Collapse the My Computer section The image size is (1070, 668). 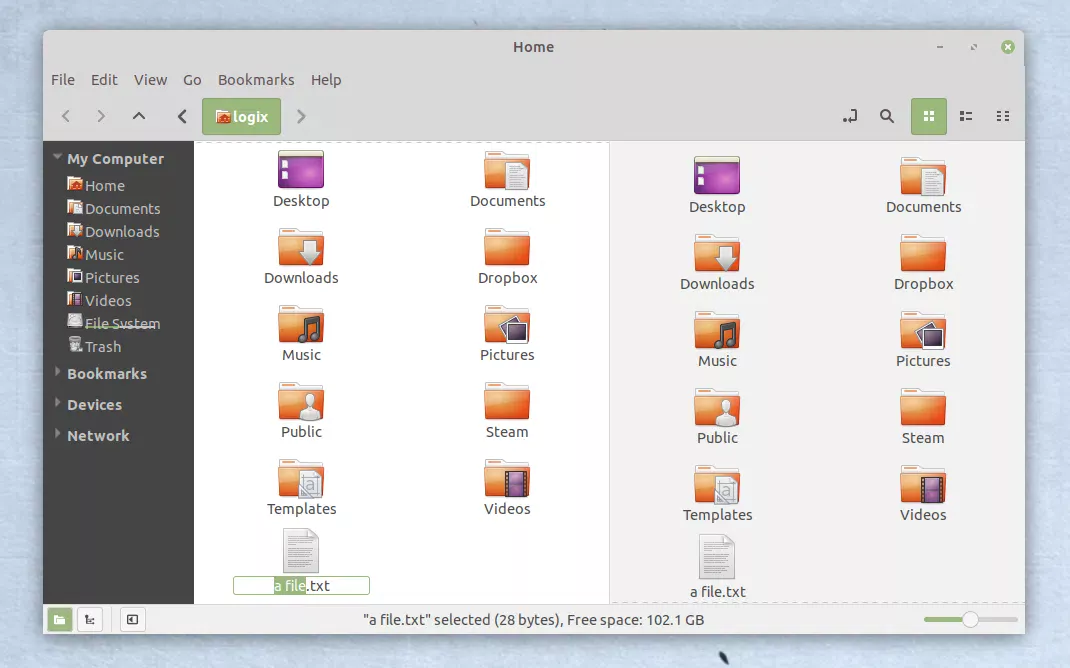pyautogui.click(x=57, y=158)
